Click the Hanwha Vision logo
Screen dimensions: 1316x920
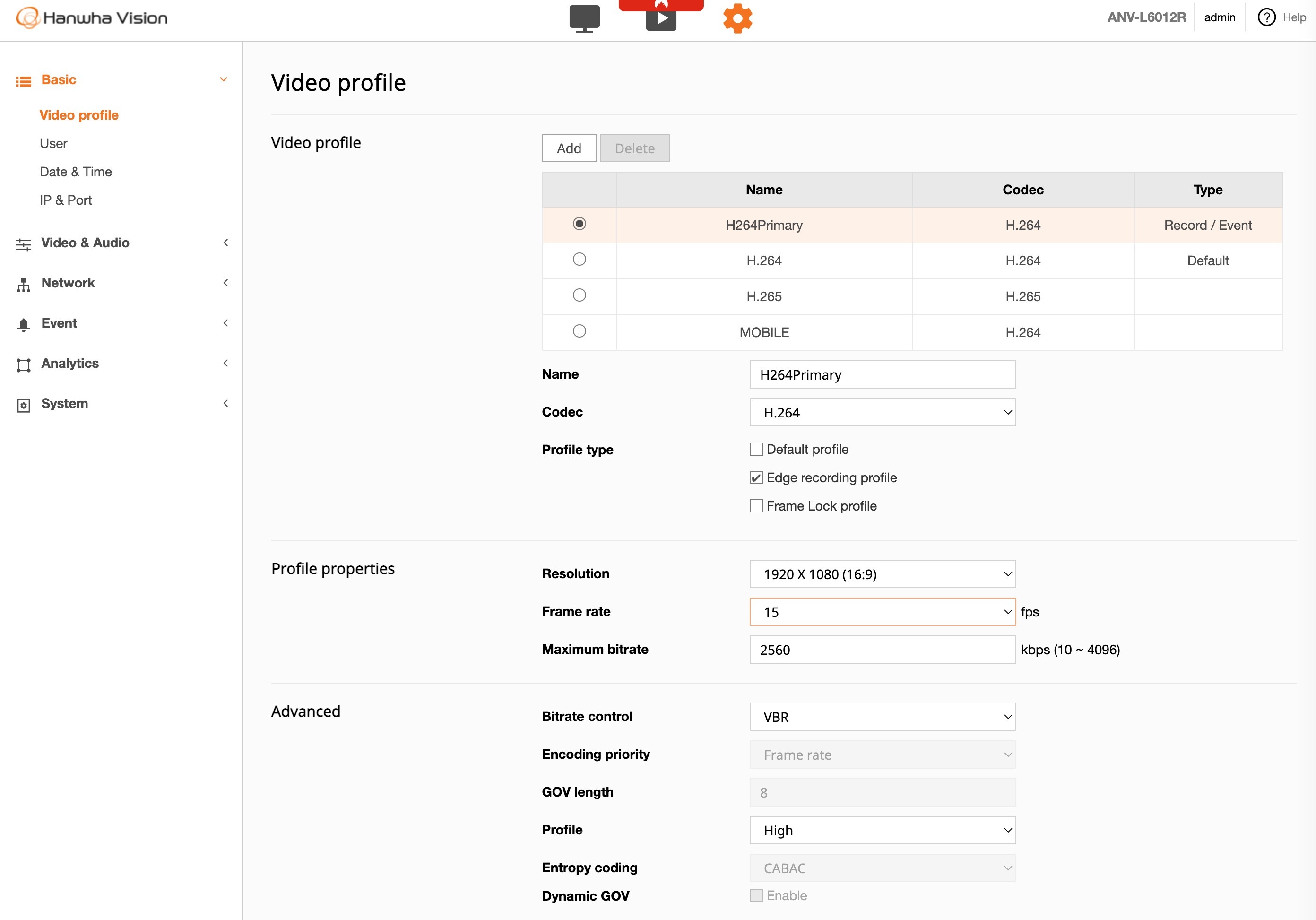92,17
